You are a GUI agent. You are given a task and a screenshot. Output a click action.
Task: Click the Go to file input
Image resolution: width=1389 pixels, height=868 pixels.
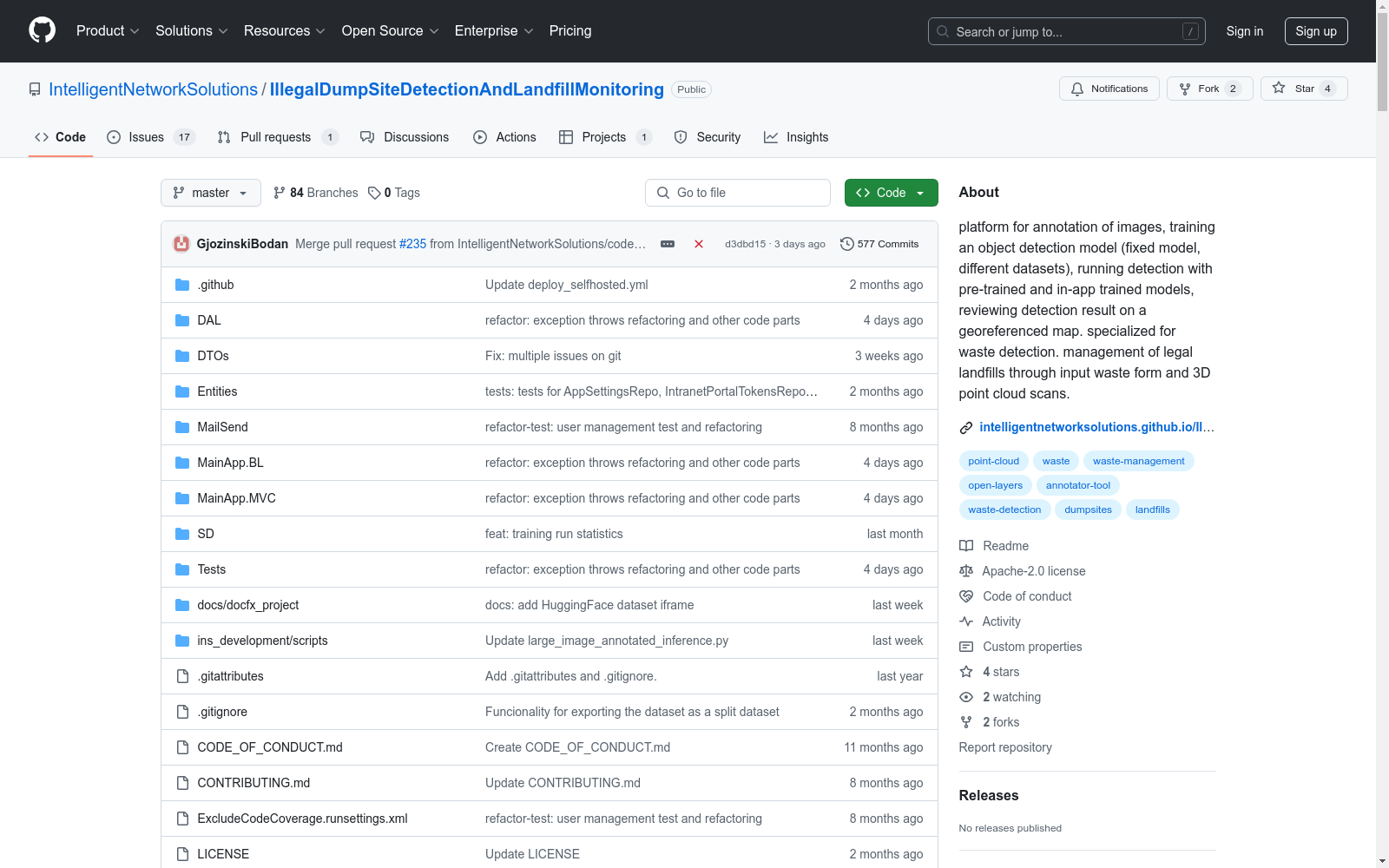738,193
